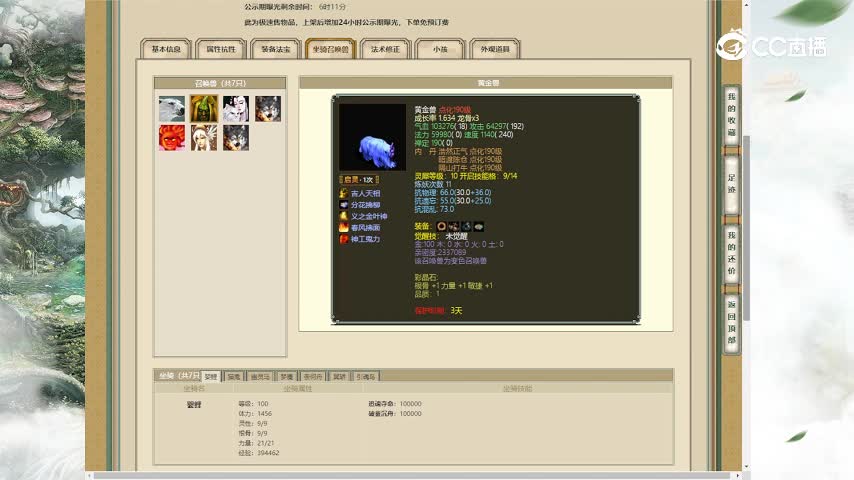The image size is (854, 480).
Task: Click the 神工鬼力 skill name
Action: 365,239
